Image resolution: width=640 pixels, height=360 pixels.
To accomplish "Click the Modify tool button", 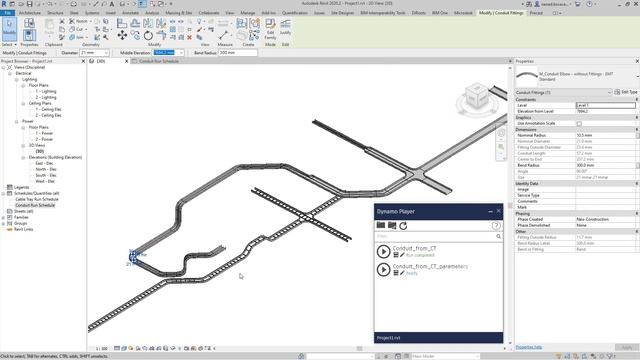I will coord(9,28).
